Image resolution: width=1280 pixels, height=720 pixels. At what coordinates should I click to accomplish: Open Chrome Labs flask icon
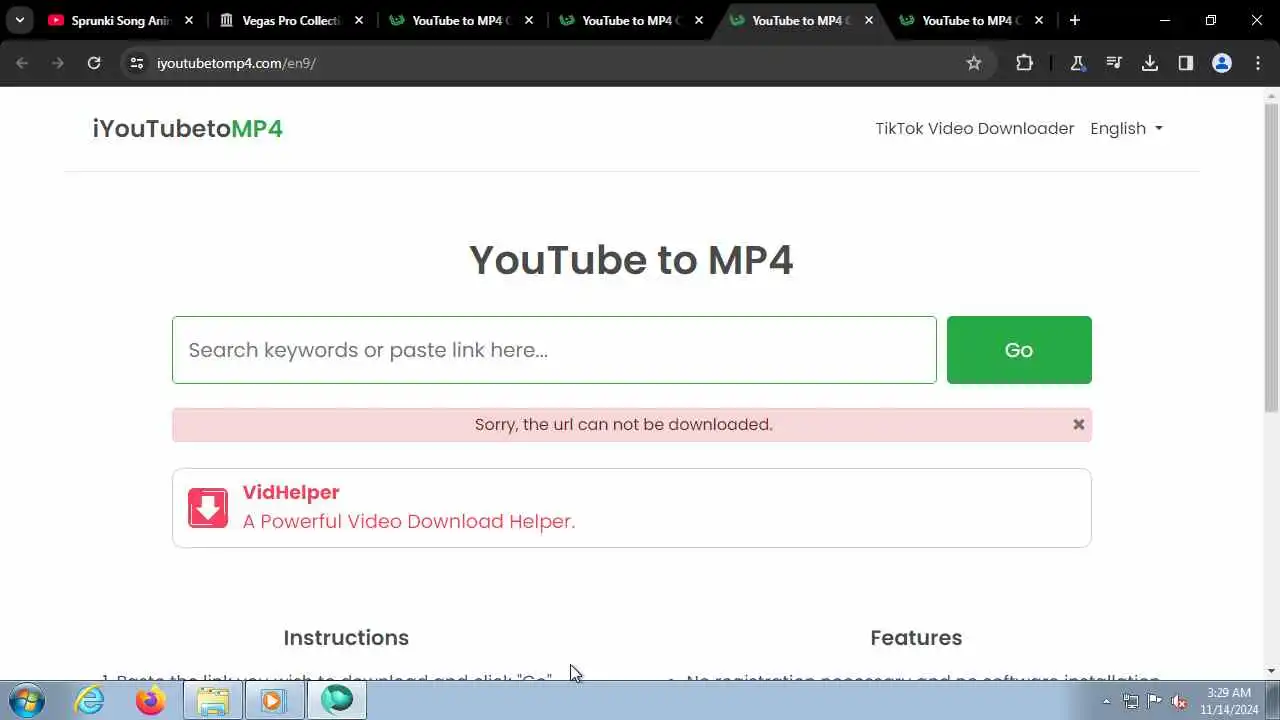pyautogui.click(x=1078, y=63)
